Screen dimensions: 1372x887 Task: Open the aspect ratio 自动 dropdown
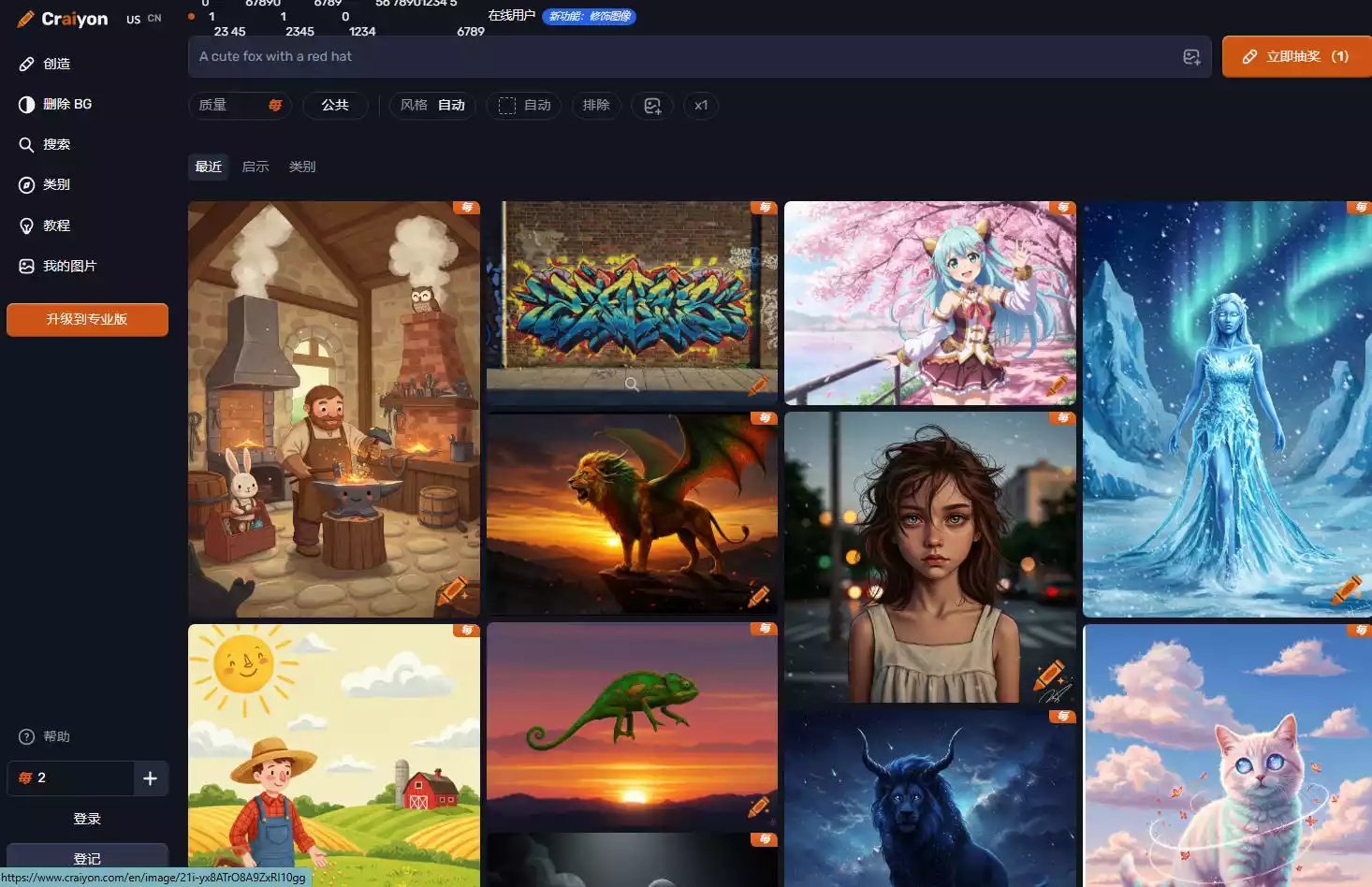tap(524, 106)
